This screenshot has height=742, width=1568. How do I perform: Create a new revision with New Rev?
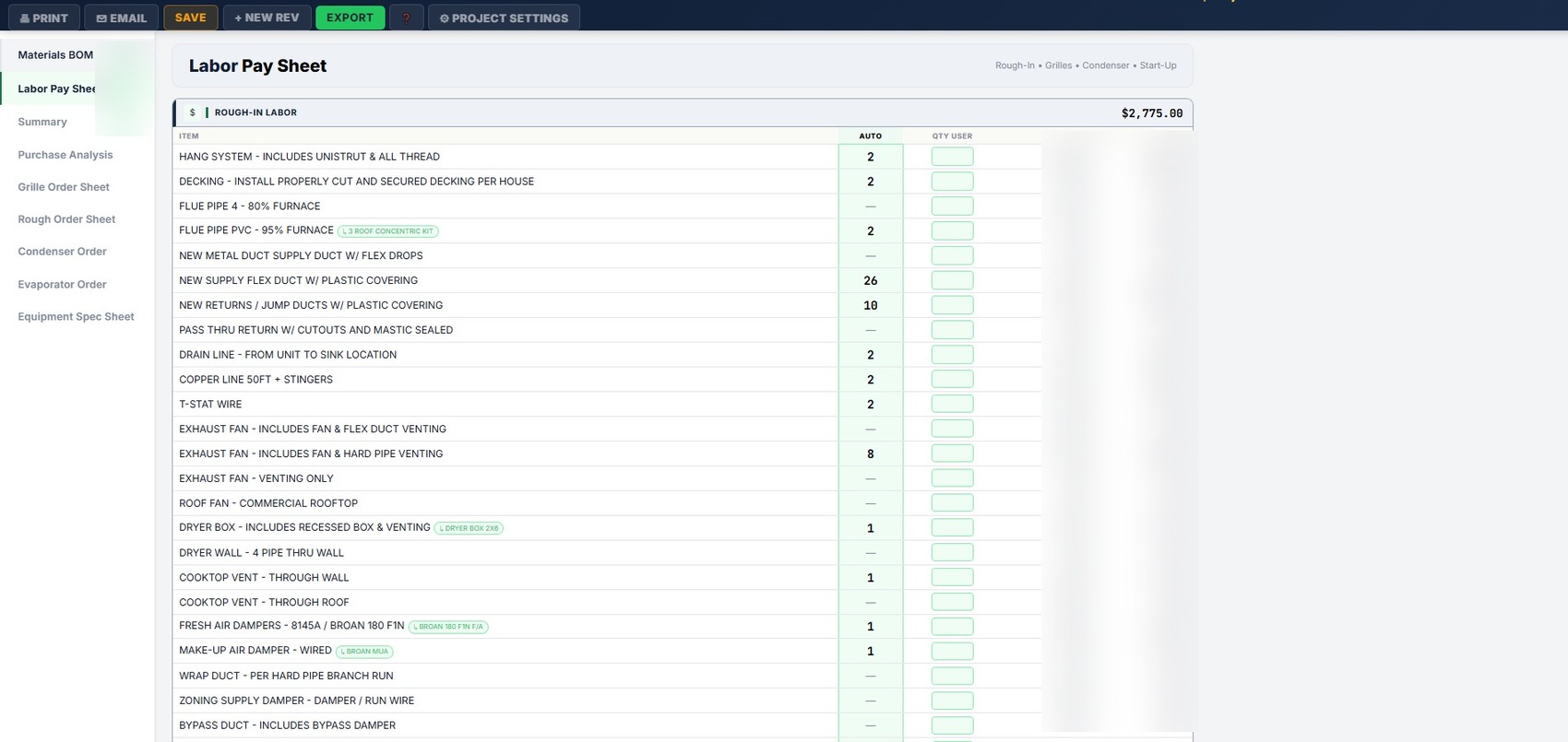(x=267, y=18)
